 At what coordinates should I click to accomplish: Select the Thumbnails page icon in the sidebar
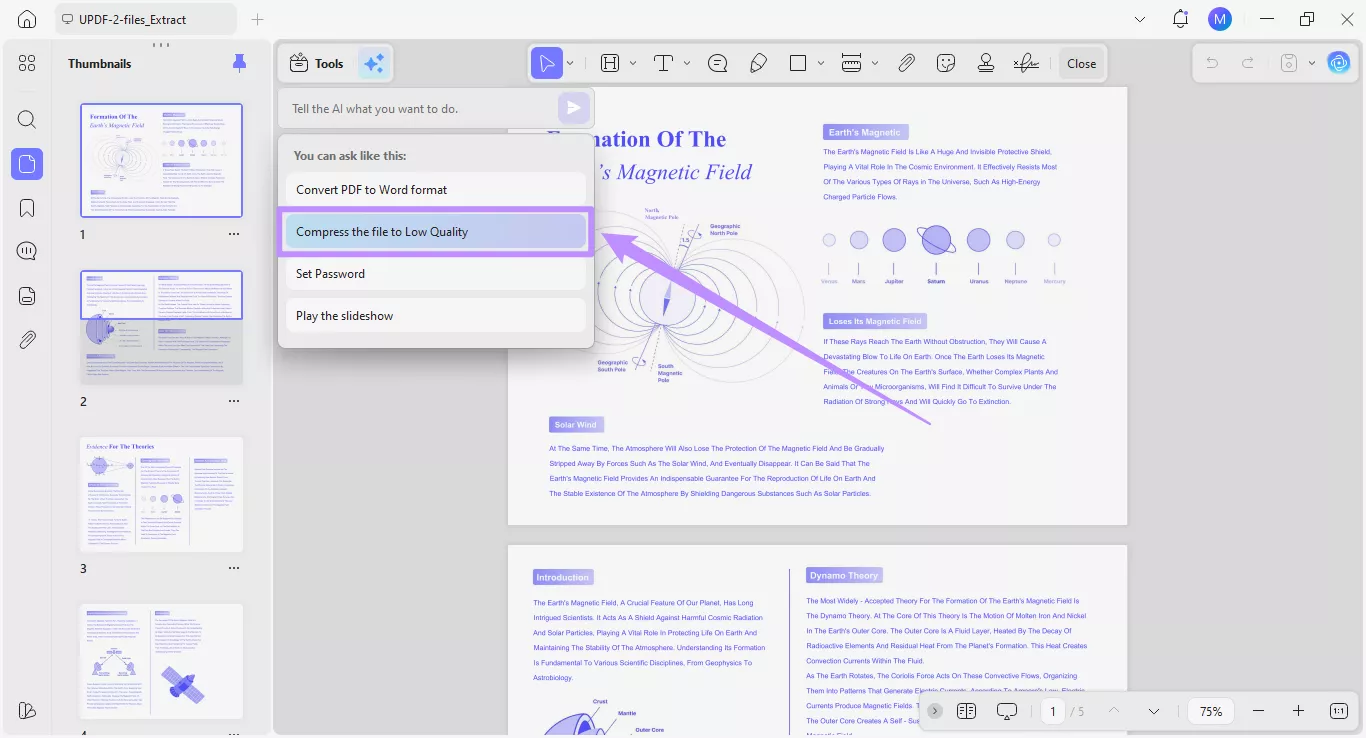tap(27, 163)
